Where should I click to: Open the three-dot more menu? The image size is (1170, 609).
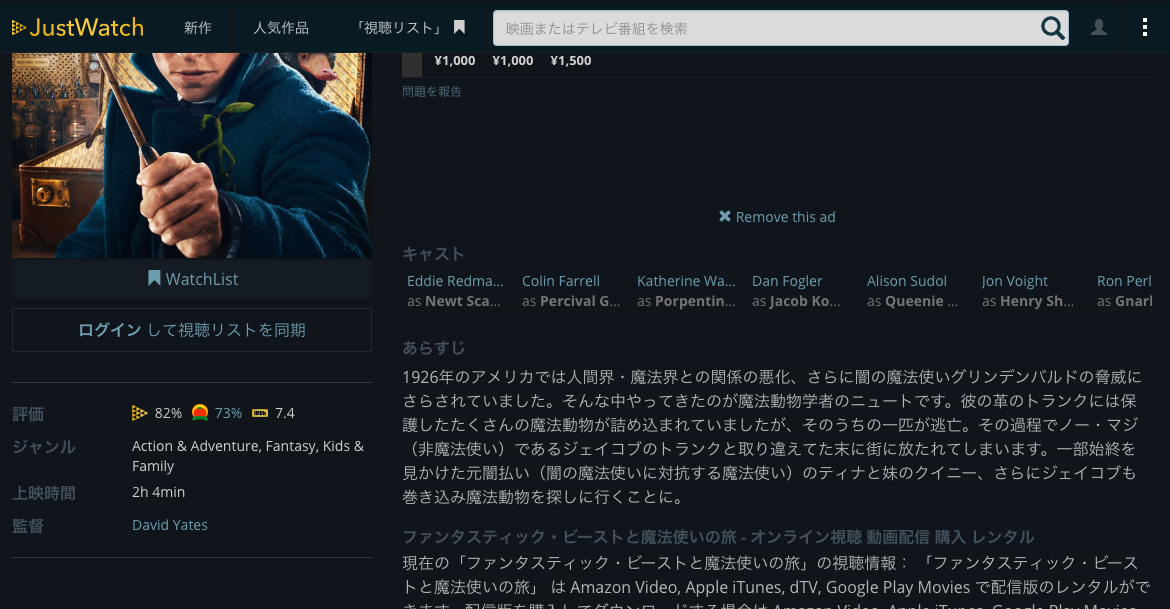1145,28
